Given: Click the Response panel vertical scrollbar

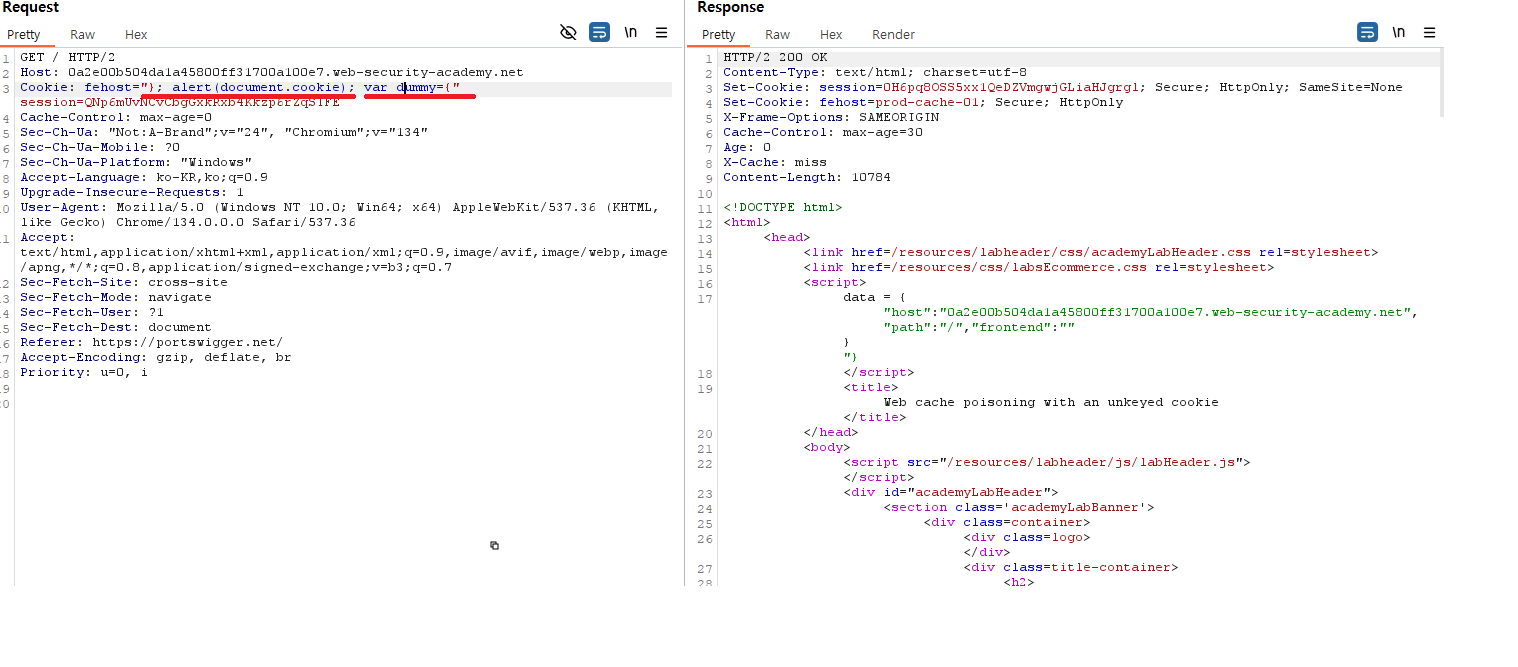Looking at the screenshot, I should [x=1440, y=84].
